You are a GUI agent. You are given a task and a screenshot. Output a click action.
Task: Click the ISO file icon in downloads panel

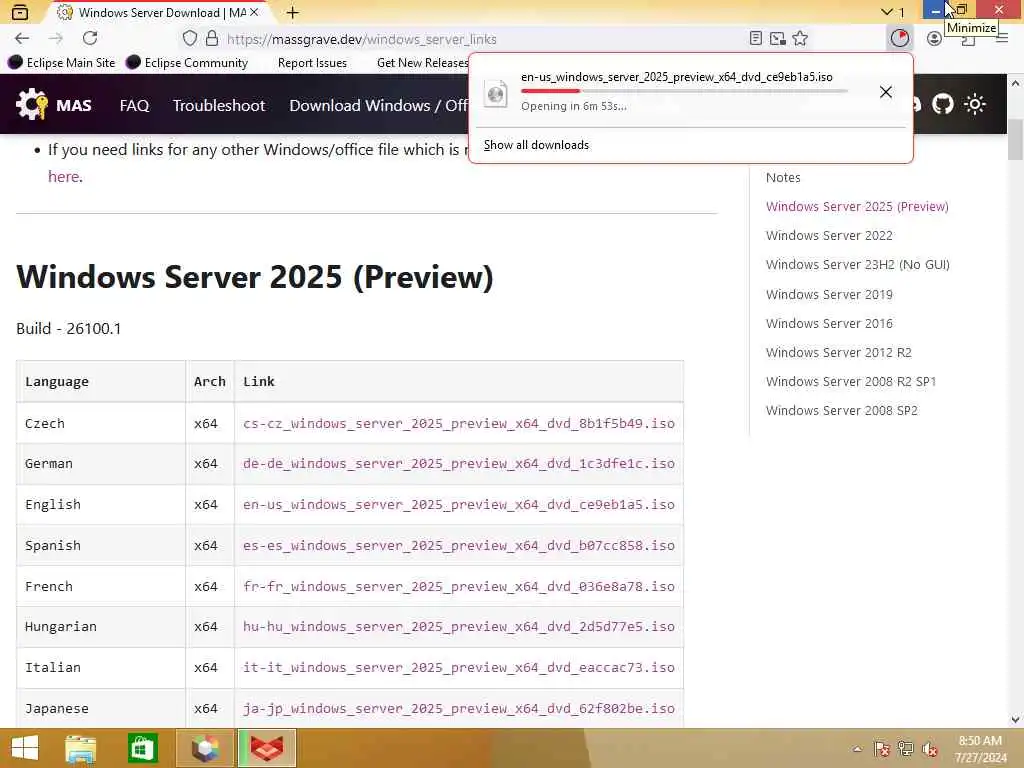[x=496, y=93]
